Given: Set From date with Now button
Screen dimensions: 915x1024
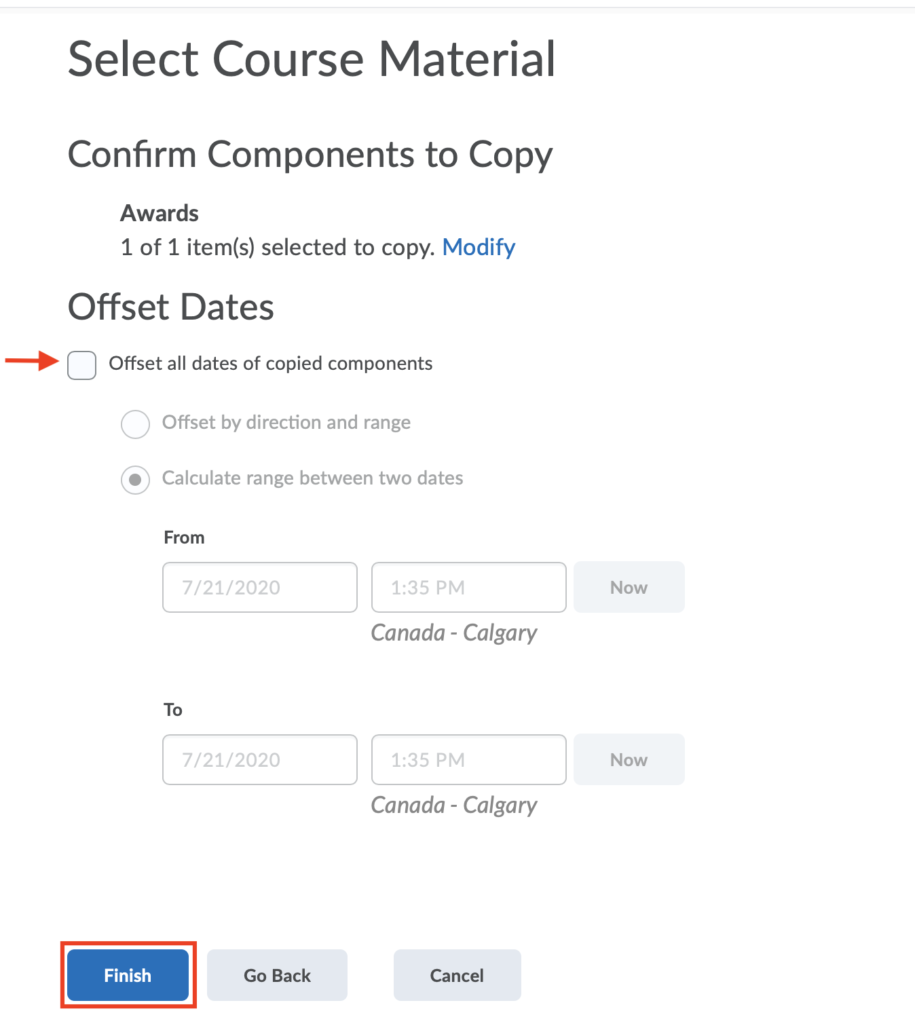Looking at the screenshot, I should coord(629,587).
